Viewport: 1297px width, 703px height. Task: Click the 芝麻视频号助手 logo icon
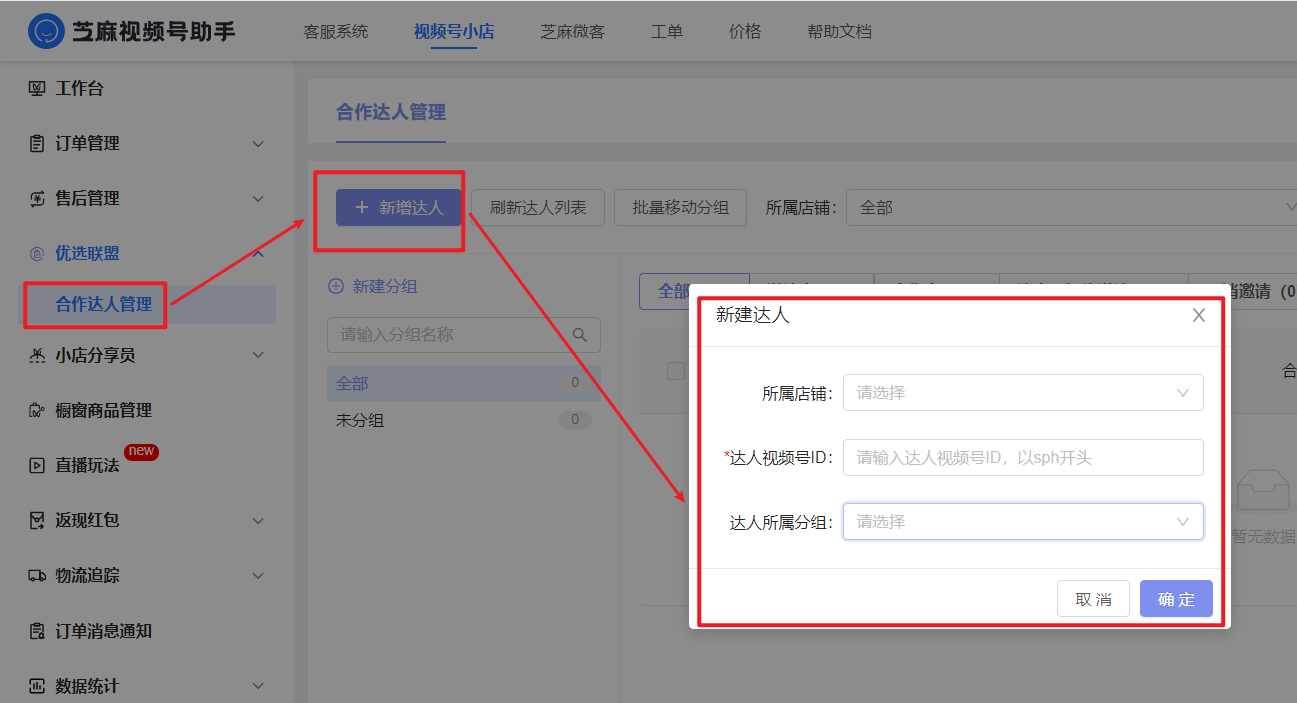45,31
